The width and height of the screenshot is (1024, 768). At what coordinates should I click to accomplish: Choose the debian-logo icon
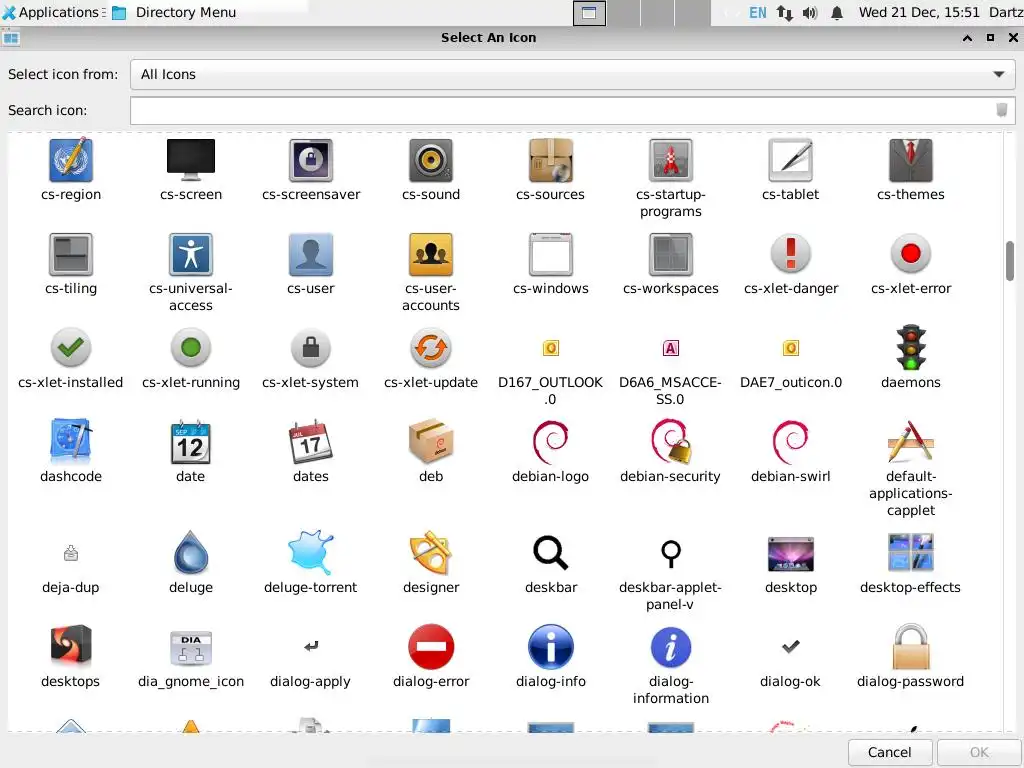tap(551, 441)
